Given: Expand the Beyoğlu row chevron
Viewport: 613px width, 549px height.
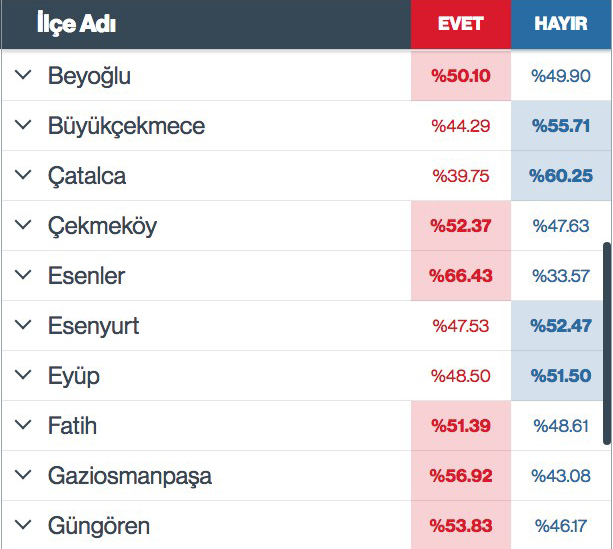Looking at the screenshot, I should pyautogui.click(x=23, y=75).
